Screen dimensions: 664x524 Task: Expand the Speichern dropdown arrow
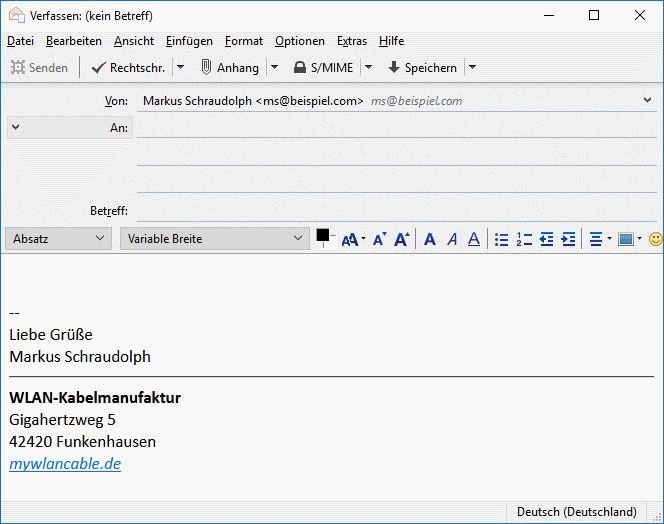(473, 68)
